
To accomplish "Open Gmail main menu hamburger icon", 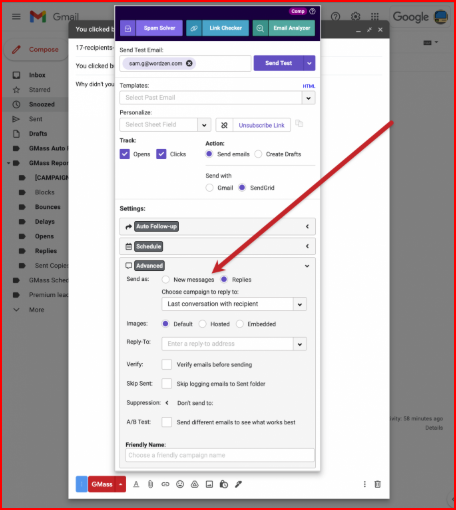I will 16,16.
